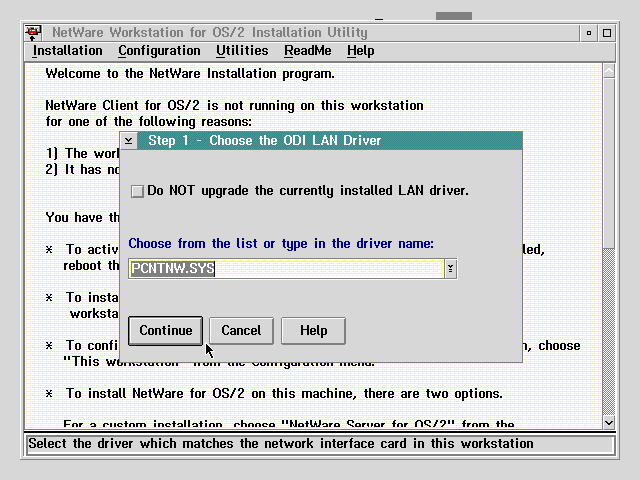This screenshot has width=640, height=480.
Task: Open the NetWare window system menu icon
Action: [33, 33]
